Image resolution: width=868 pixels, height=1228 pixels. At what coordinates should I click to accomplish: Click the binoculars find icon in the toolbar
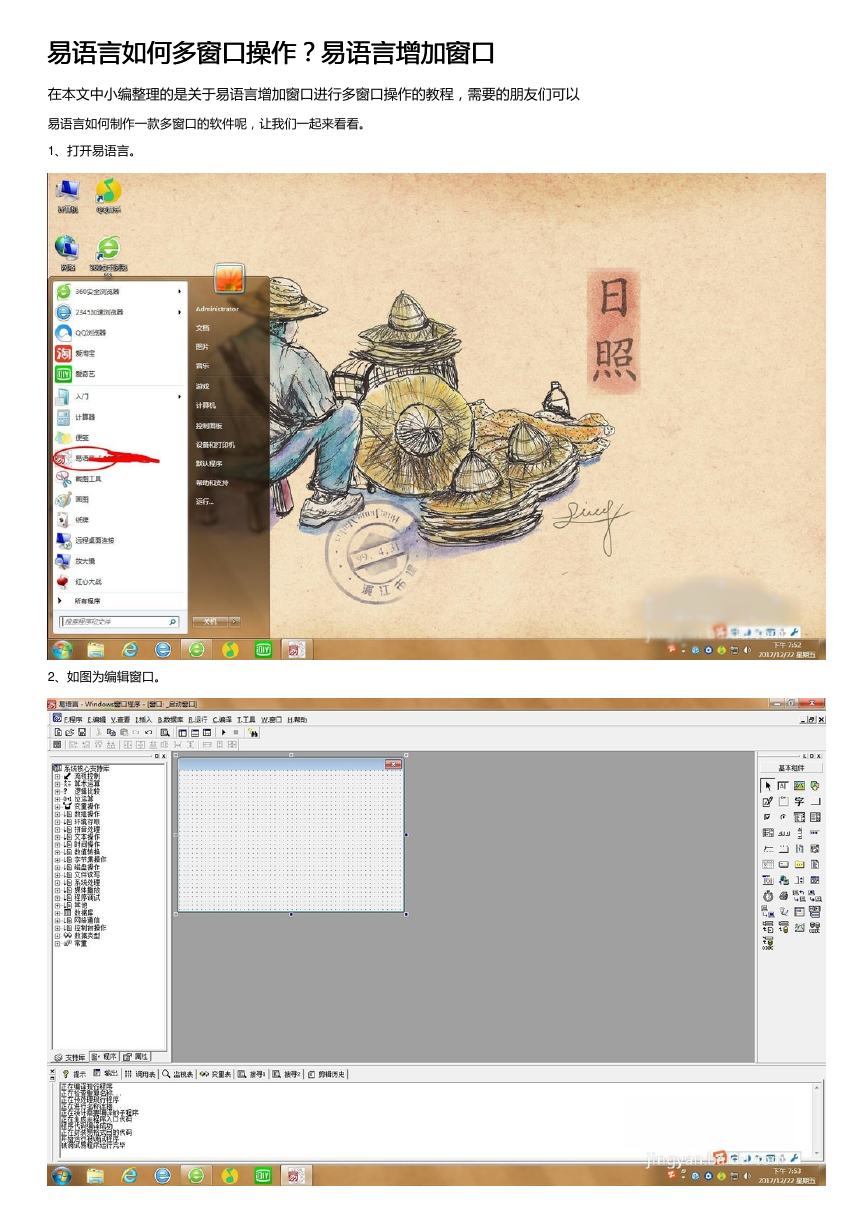click(254, 732)
